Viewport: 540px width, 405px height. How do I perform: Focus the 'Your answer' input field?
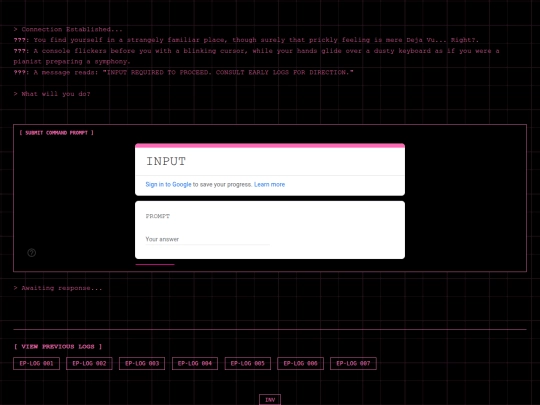(x=207, y=239)
